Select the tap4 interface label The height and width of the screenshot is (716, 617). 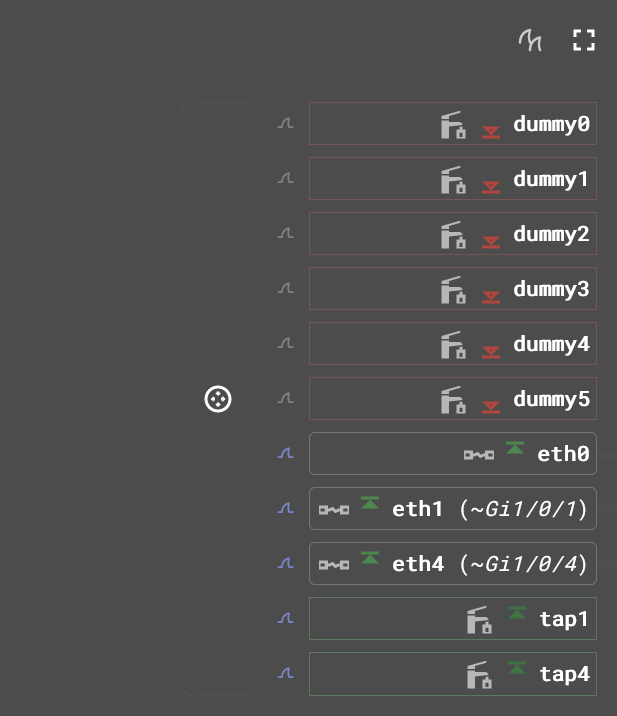point(564,674)
